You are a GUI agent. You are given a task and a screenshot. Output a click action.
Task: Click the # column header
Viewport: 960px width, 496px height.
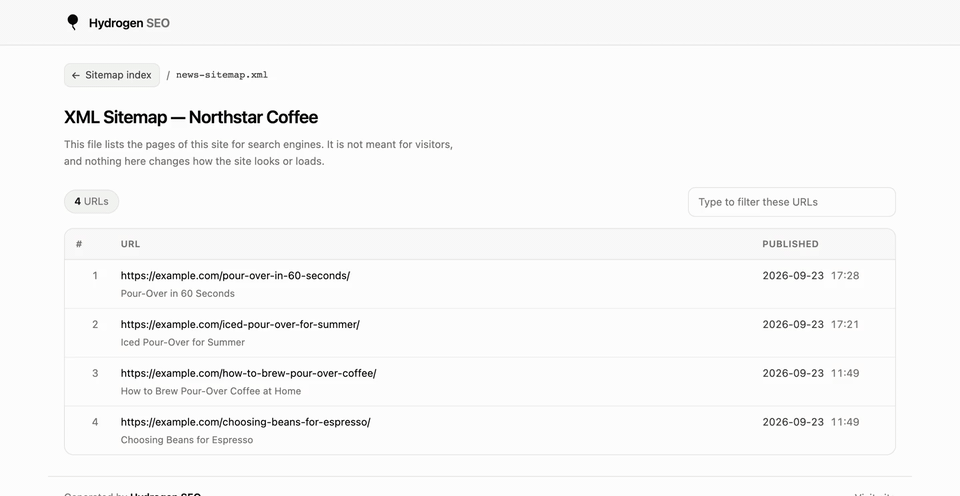[x=79, y=244]
